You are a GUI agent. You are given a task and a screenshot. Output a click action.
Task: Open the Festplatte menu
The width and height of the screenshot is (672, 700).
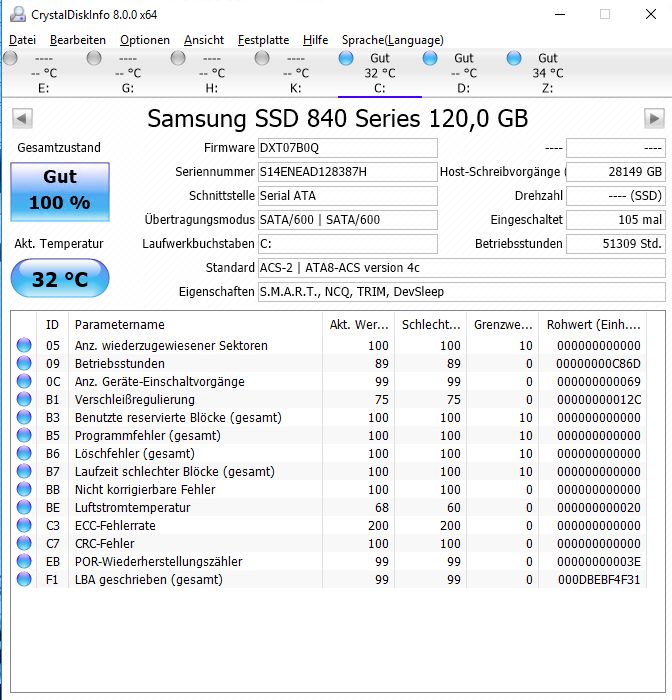point(263,40)
